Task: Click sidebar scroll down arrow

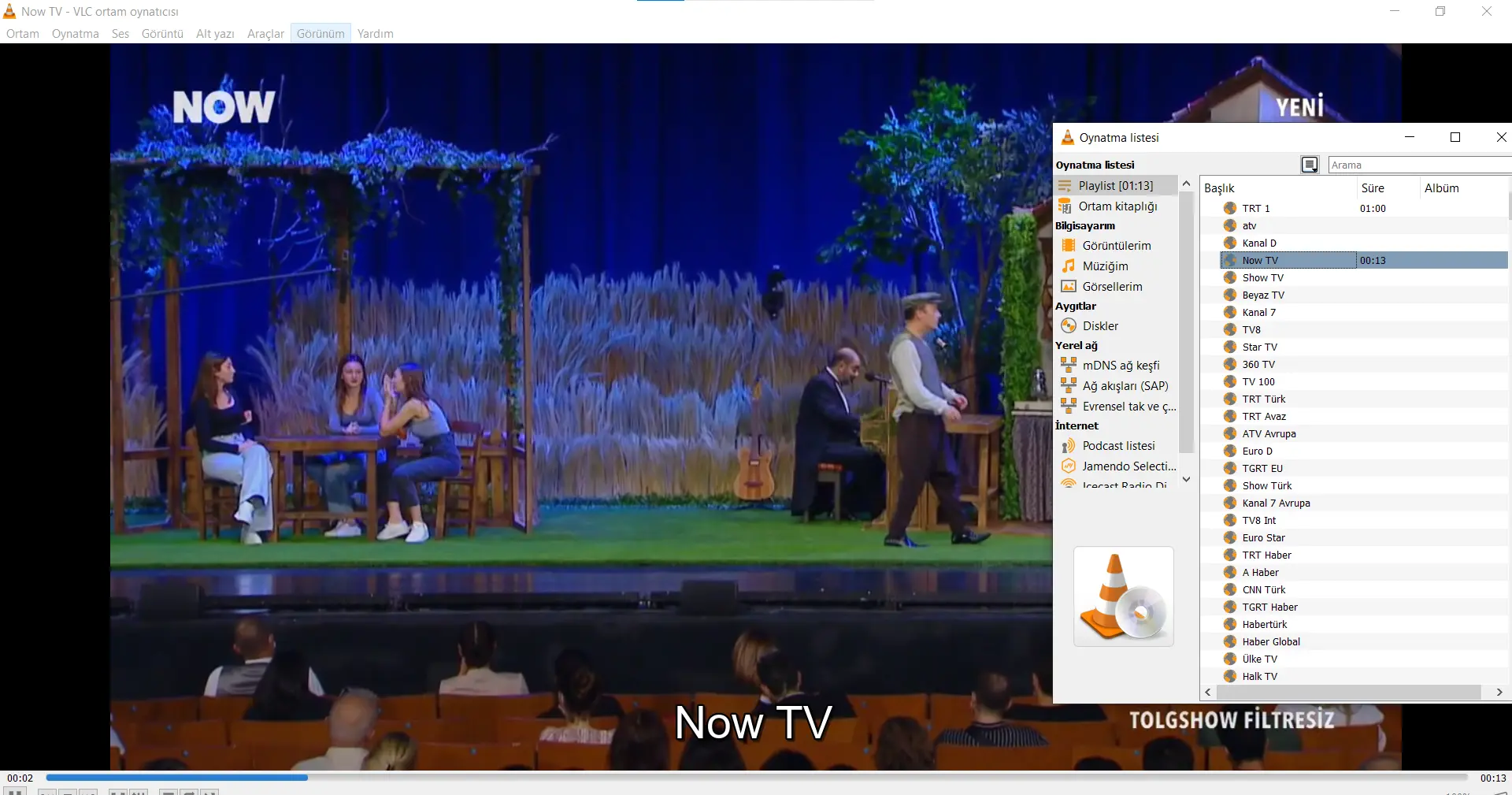Action: pos(1186,479)
